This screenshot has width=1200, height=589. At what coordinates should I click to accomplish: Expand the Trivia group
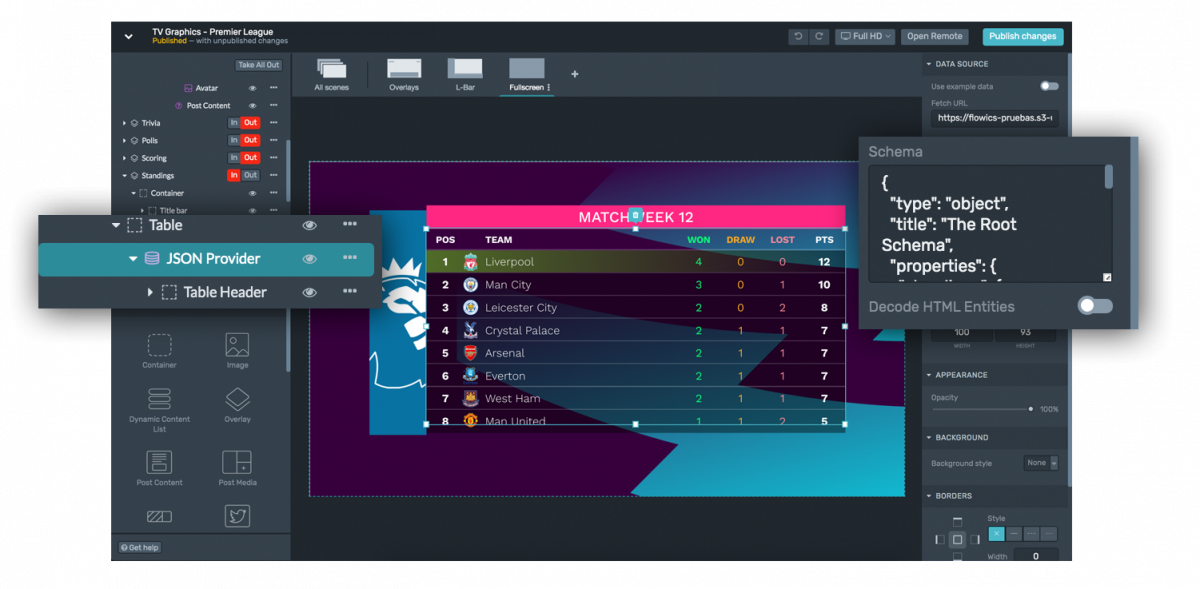(125, 123)
